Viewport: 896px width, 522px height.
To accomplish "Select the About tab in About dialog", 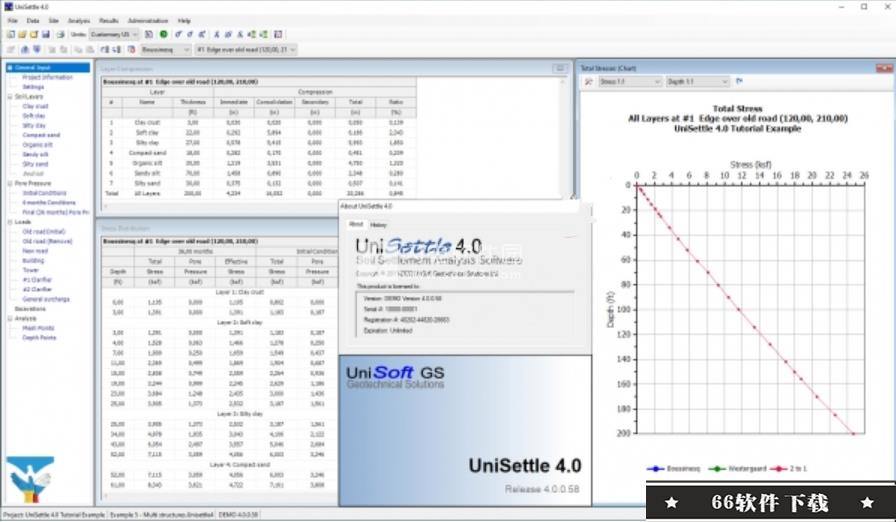I will (356, 224).
